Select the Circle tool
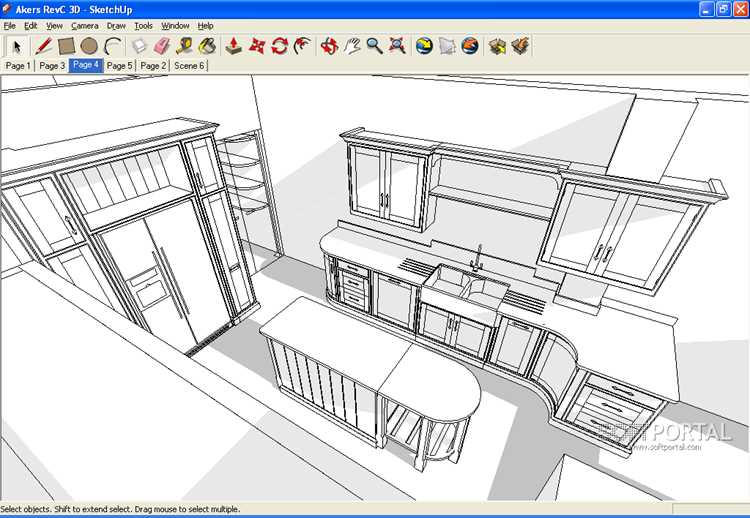This screenshot has height=518, width=750. click(x=89, y=46)
